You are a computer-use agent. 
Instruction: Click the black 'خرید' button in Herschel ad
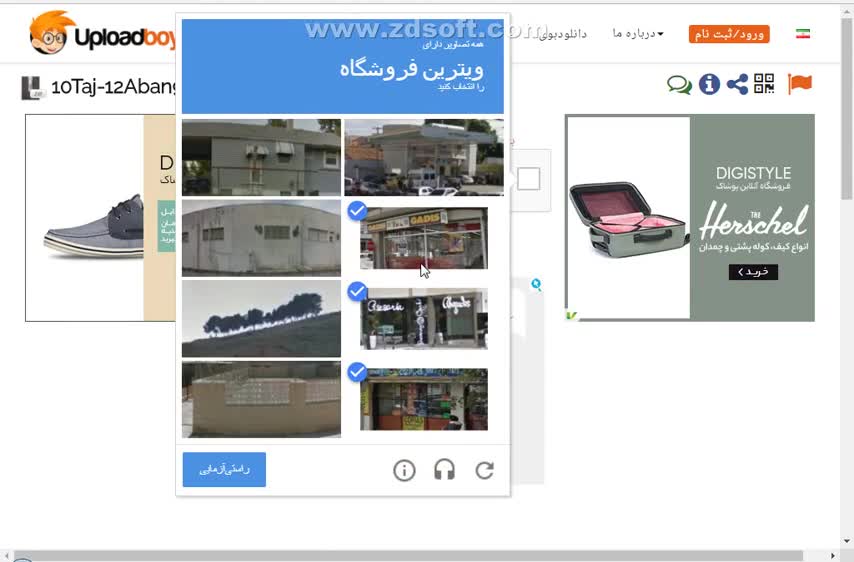[x=753, y=272]
